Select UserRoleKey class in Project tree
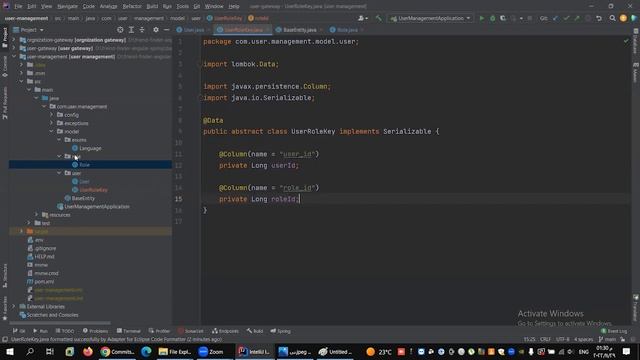The image size is (640, 360). 93,190
